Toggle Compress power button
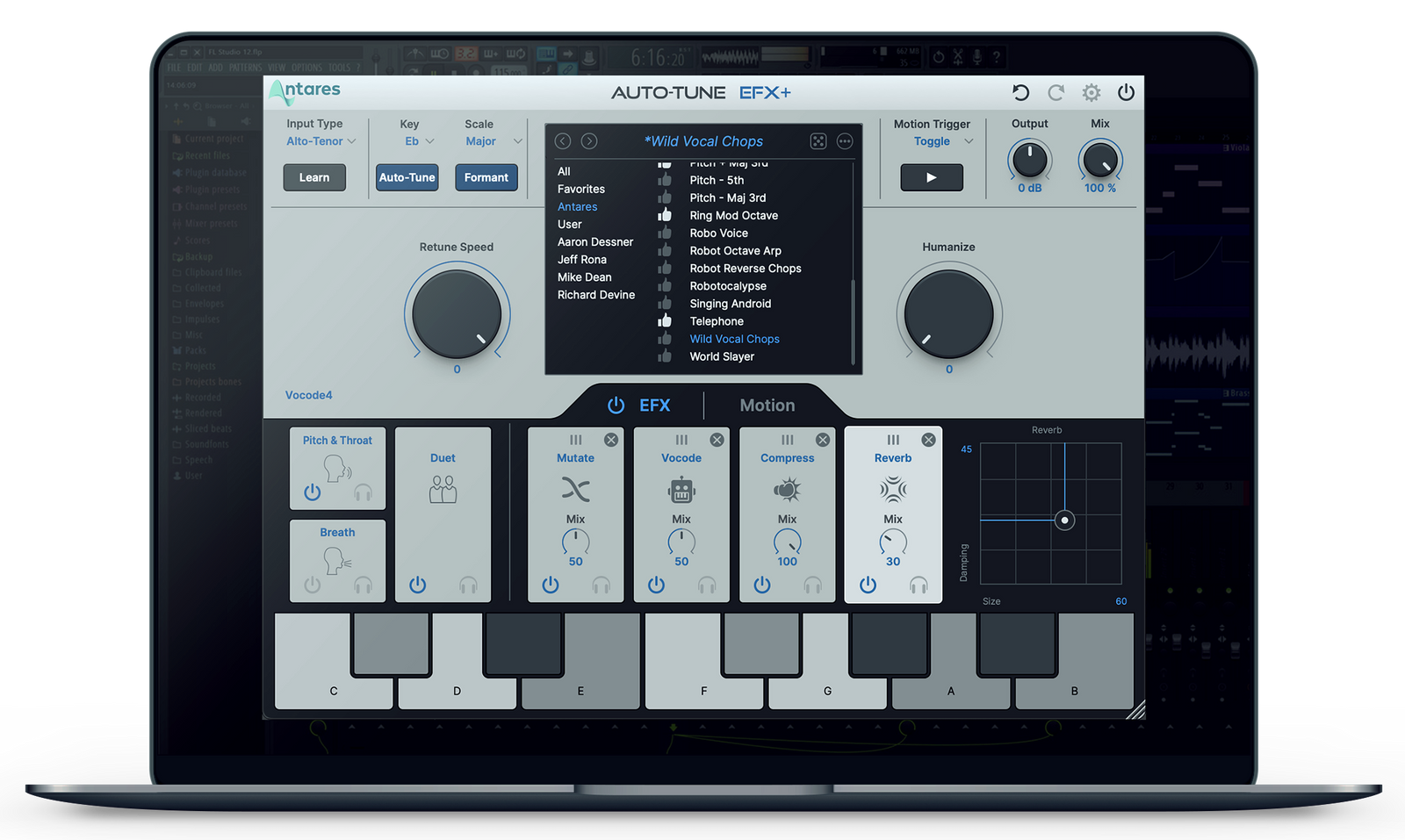The height and width of the screenshot is (840, 1405). click(x=762, y=585)
